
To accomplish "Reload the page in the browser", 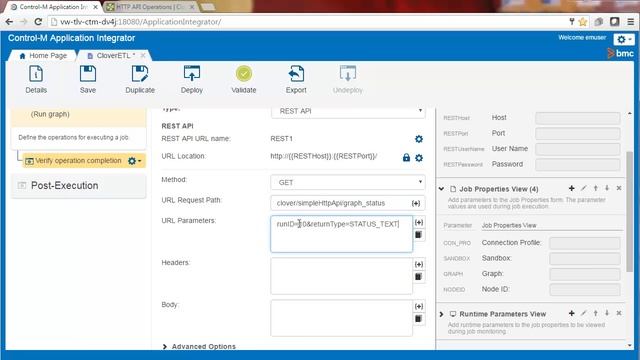I will (x=38, y=22).
